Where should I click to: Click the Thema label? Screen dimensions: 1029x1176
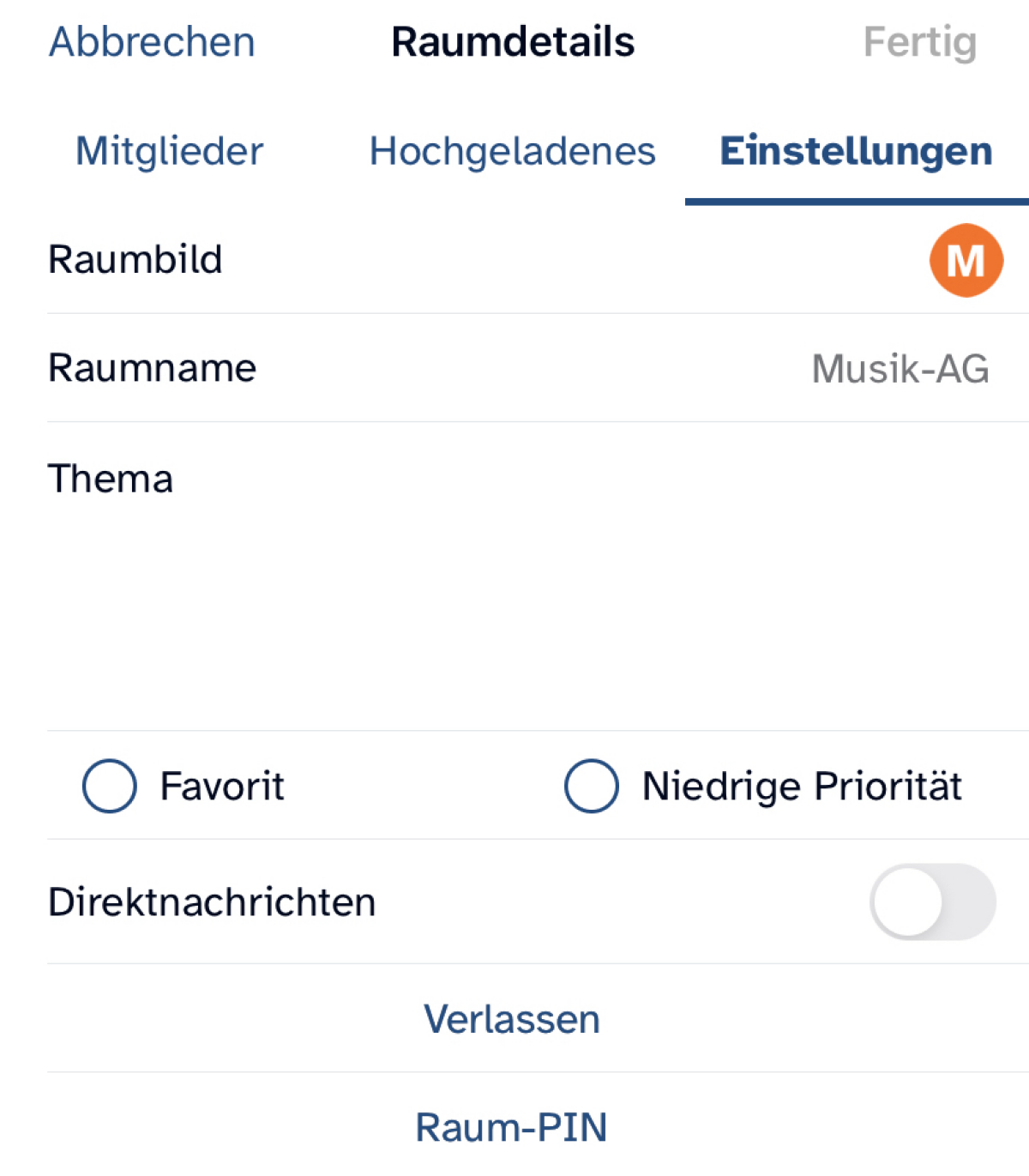(111, 479)
